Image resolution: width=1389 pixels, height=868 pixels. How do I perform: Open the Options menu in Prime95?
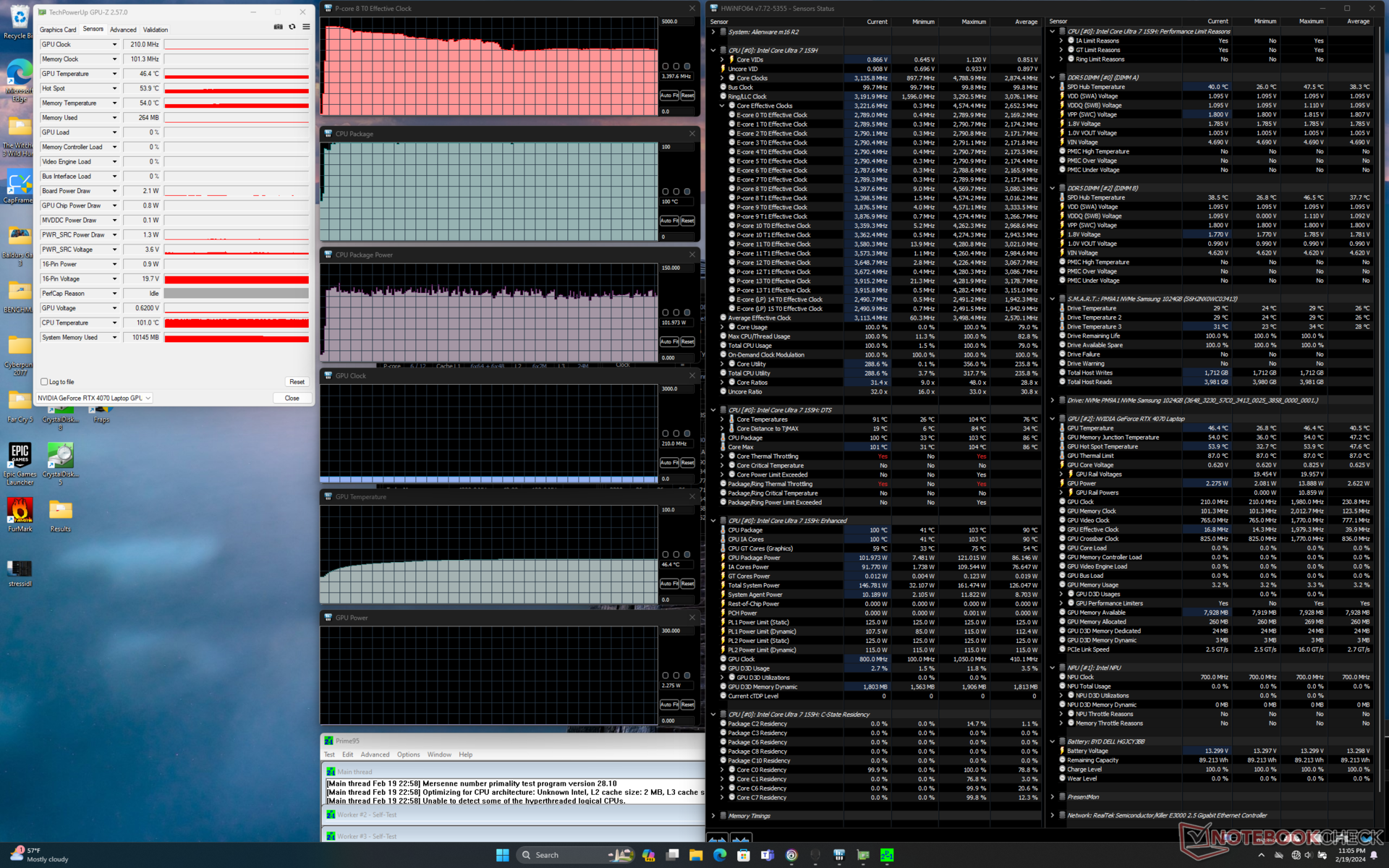point(408,754)
